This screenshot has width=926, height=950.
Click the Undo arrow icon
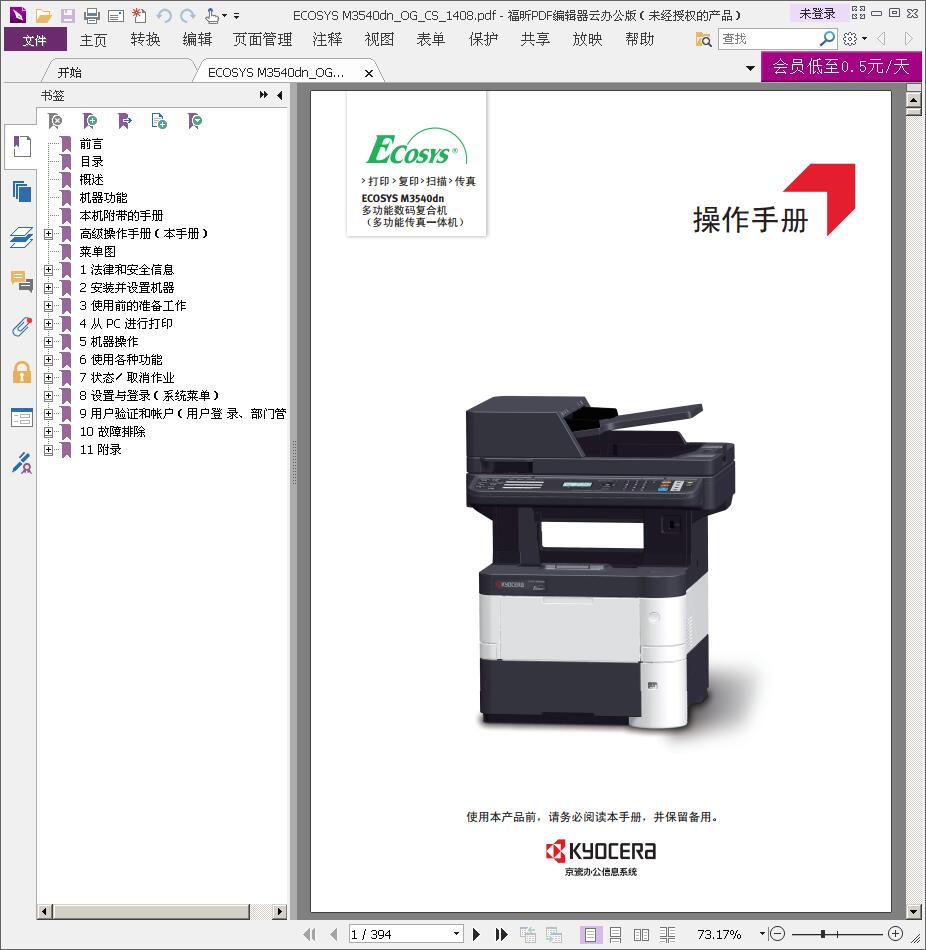164,15
